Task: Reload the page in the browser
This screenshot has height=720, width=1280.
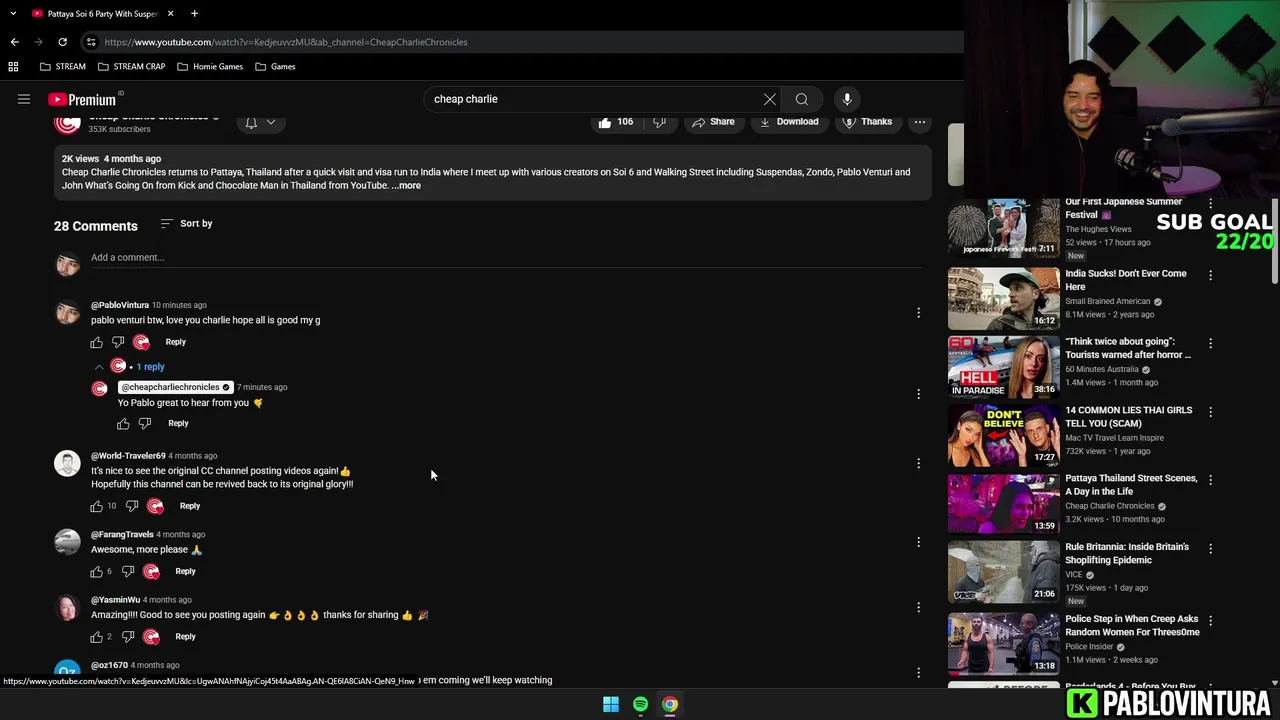Action: 62,42
